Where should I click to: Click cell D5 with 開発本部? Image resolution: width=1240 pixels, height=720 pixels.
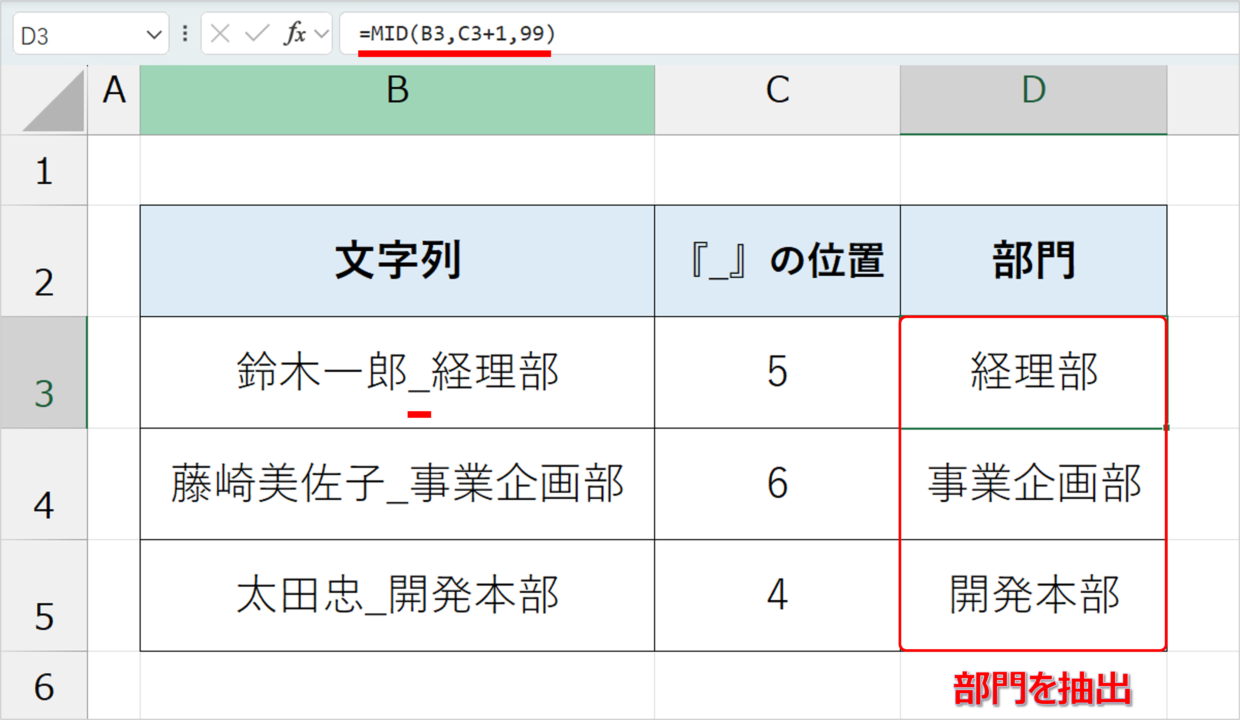[x=1033, y=596]
